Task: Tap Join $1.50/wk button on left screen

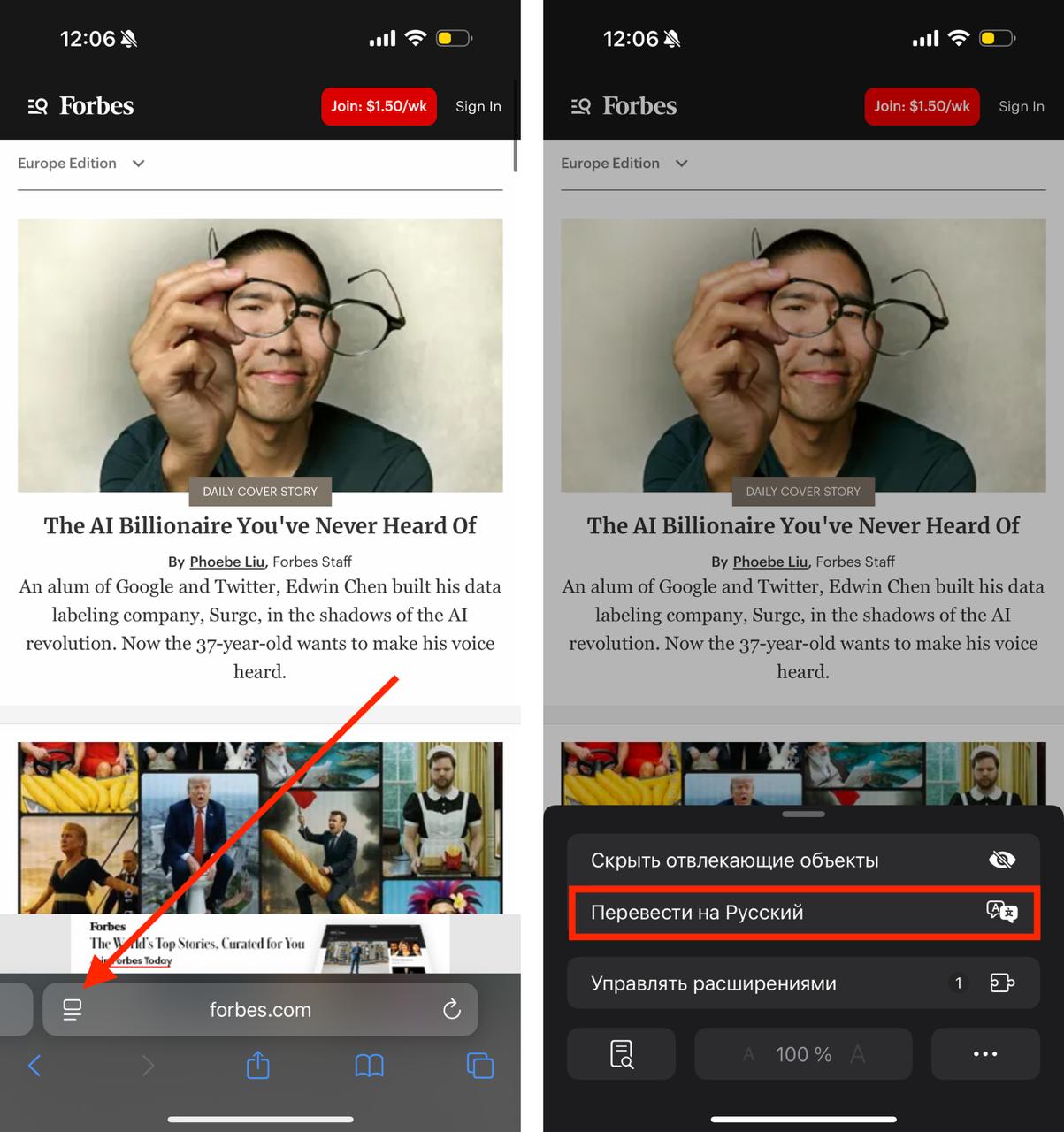Action: (379, 106)
